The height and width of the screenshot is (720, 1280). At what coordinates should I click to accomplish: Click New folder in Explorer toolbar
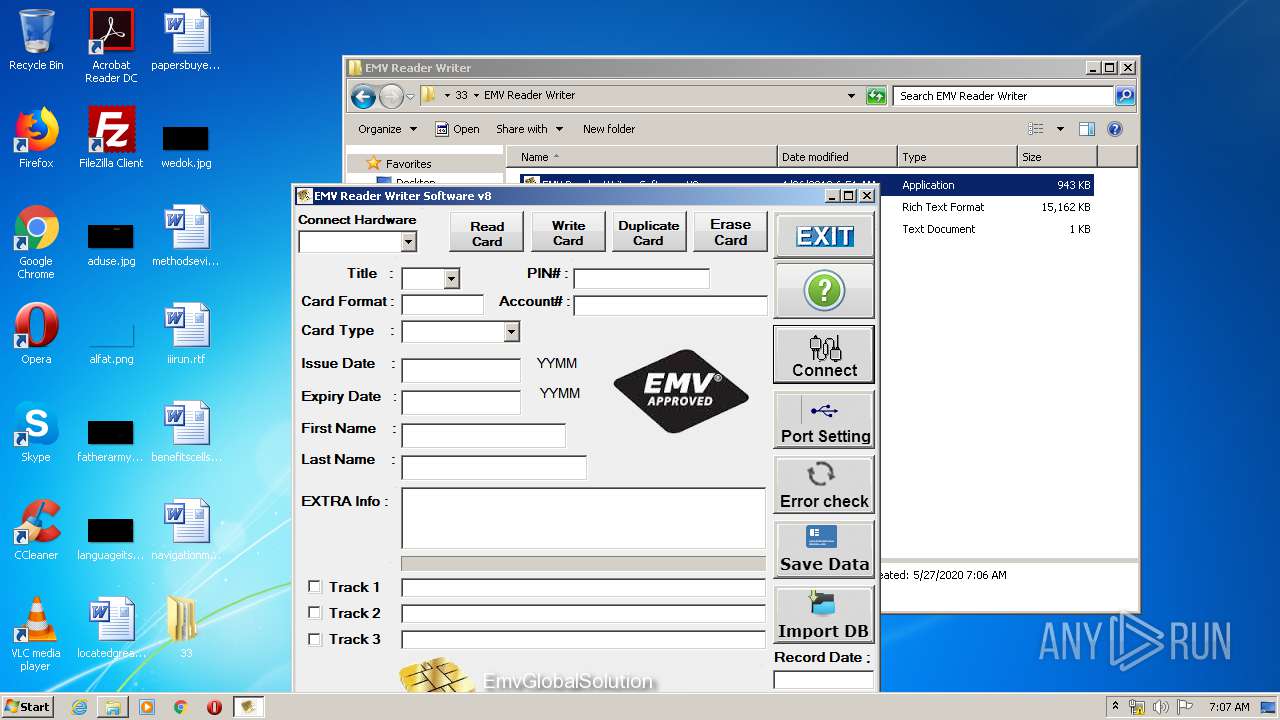609,129
